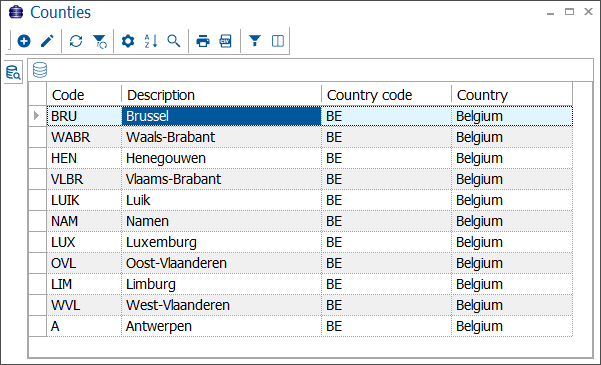Select the HEN code cell
The image size is (601, 365).
coord(84,158)
